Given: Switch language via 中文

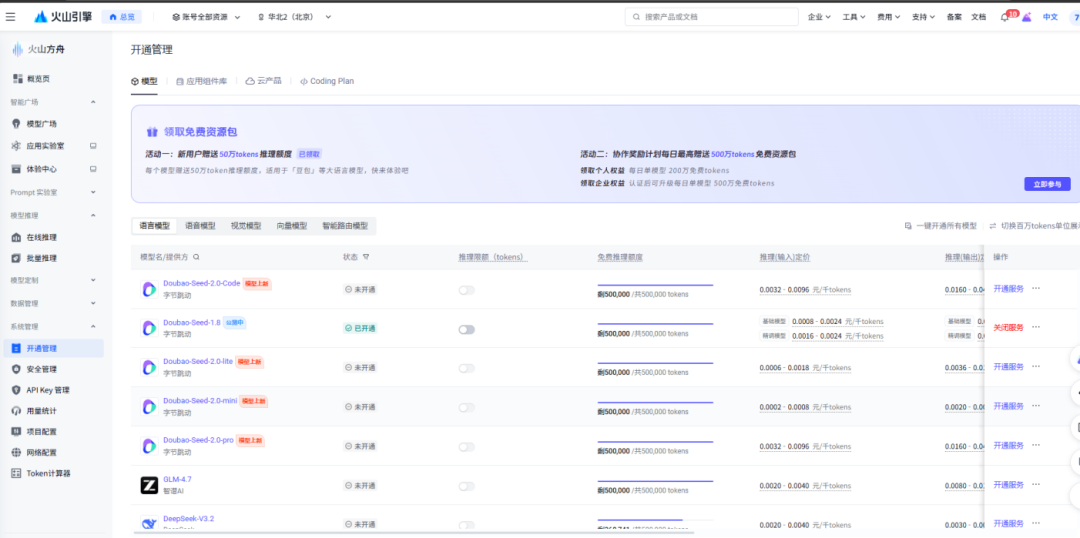Looking at the screenshot, I should (1050, 17).
